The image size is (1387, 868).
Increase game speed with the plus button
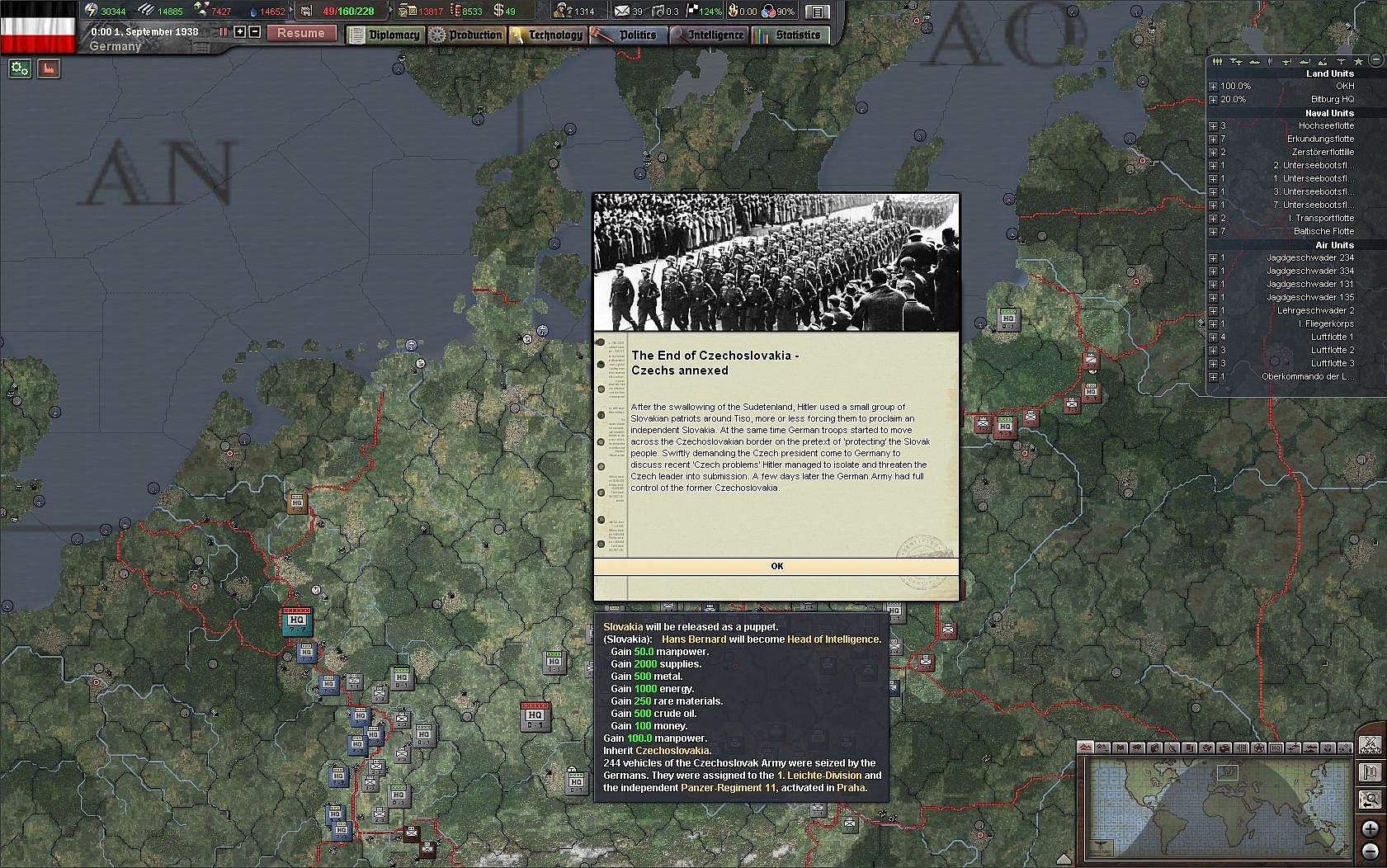pyautogui.click(x=240, y=32)
